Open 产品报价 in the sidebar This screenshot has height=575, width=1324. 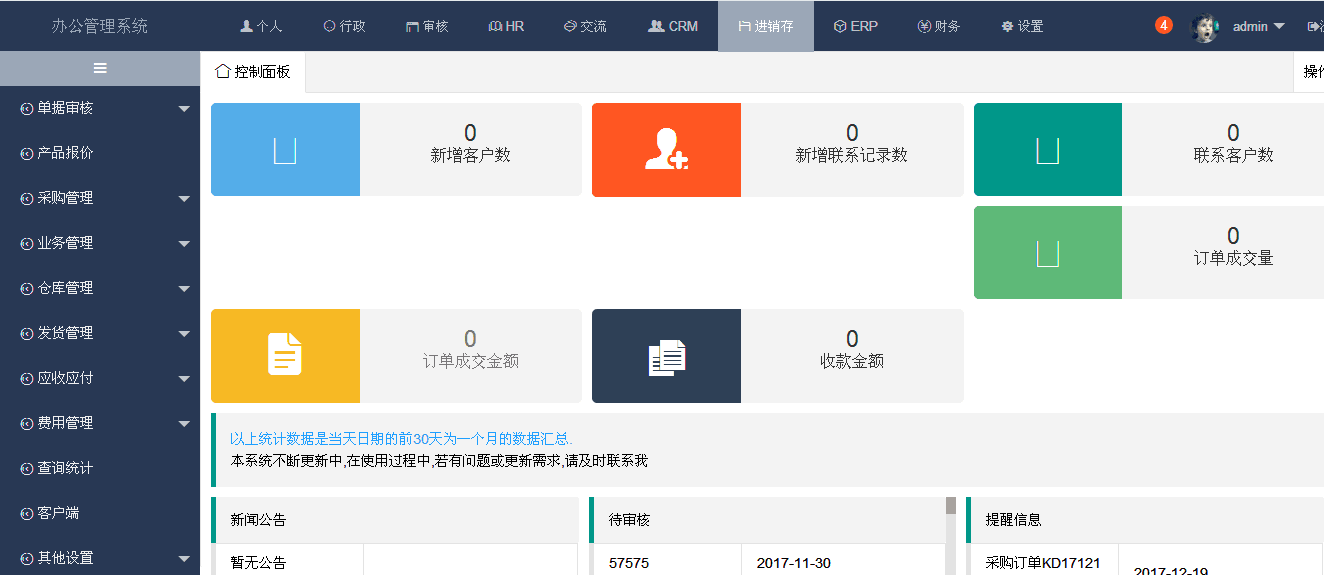coord(66,153)
